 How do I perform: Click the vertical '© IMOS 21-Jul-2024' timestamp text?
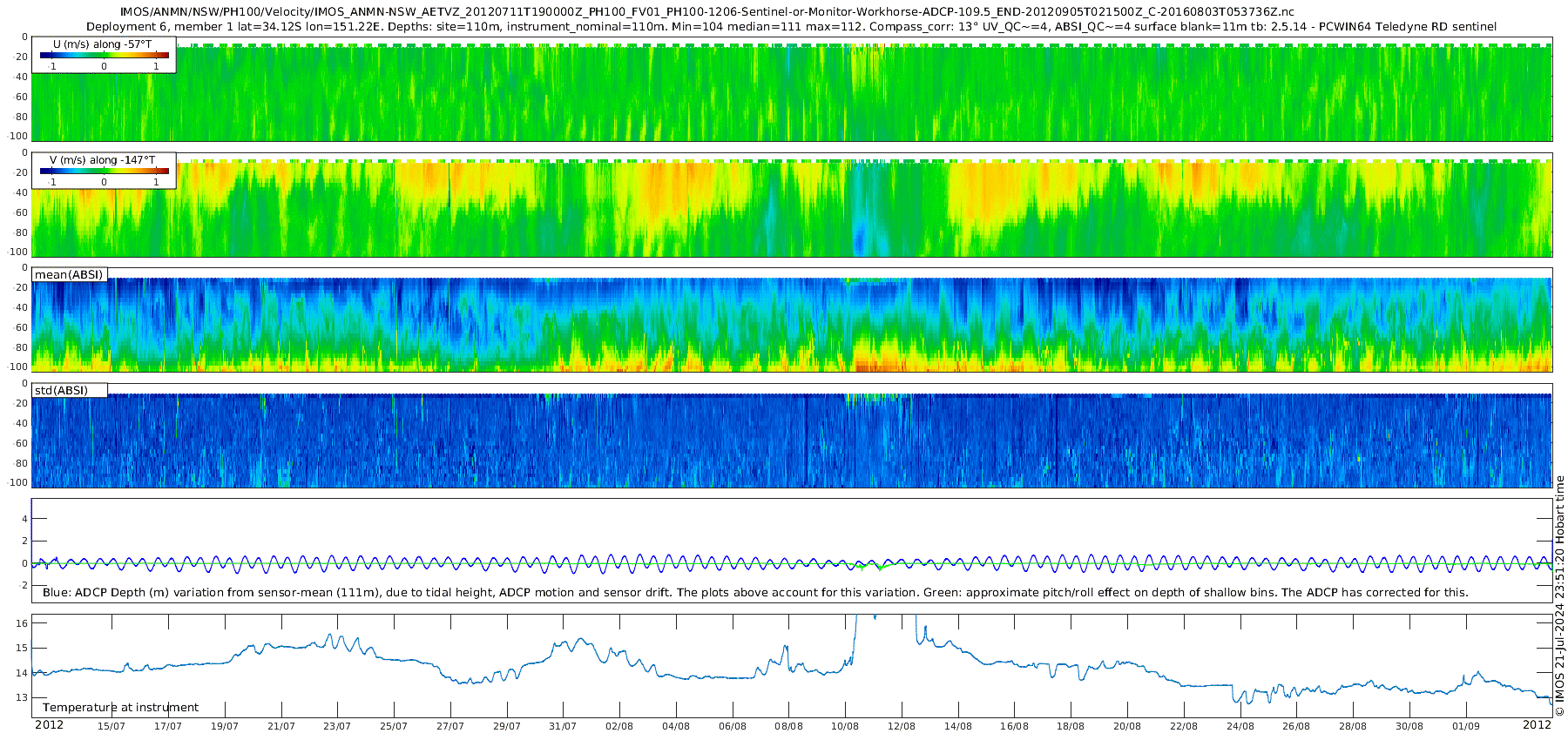coord(1559,595)
